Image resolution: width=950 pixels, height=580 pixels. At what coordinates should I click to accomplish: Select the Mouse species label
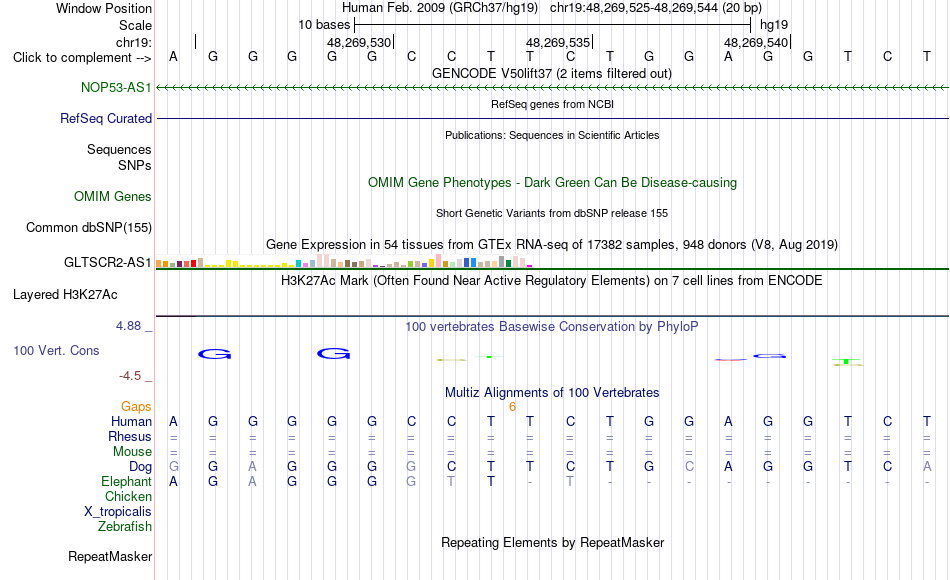[132, 452]
